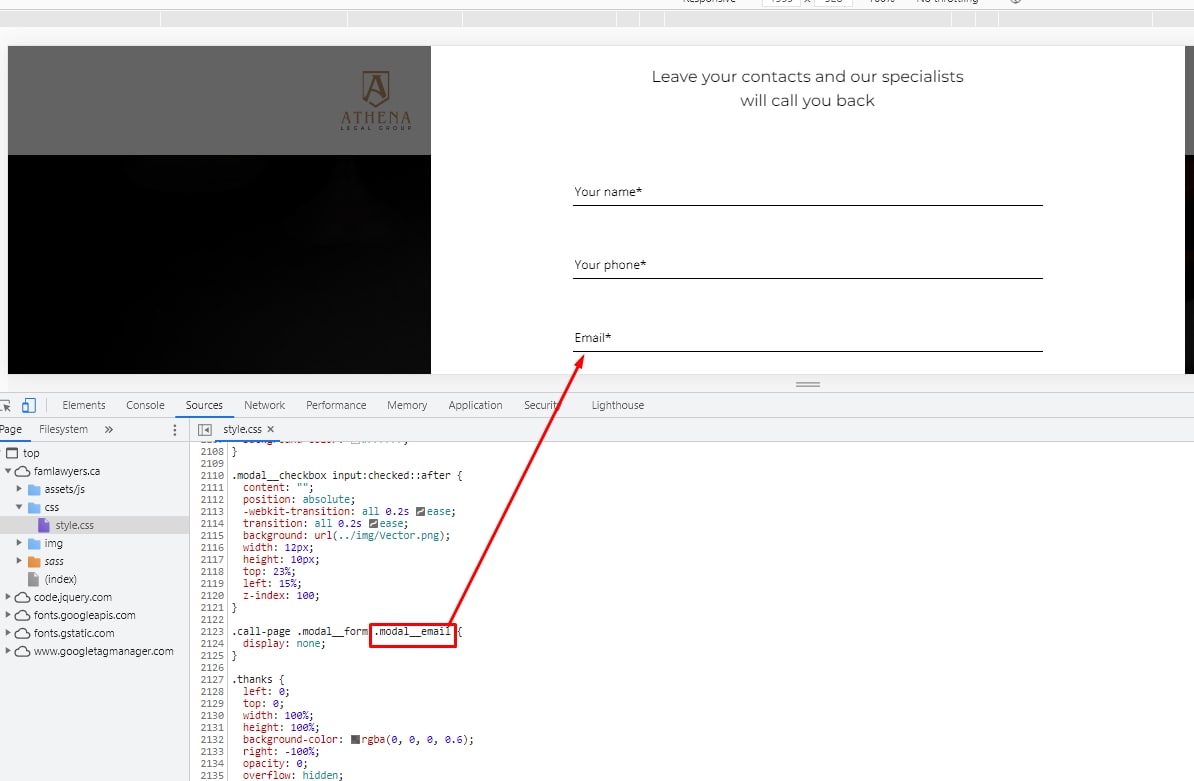1194x781 pixels.
Task: Click line number 2123 in gutter
Action: coord(212,632)
